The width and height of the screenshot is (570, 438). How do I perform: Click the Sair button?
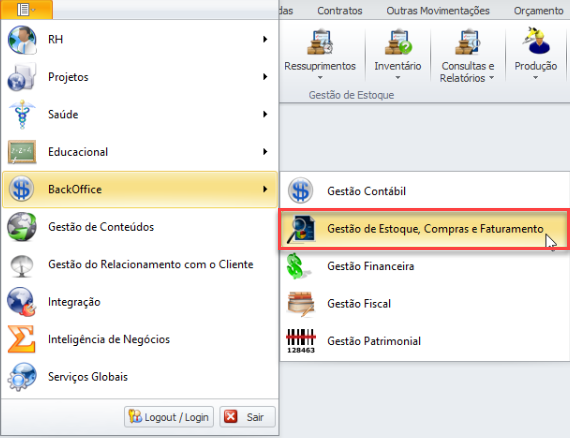[248, 417]
